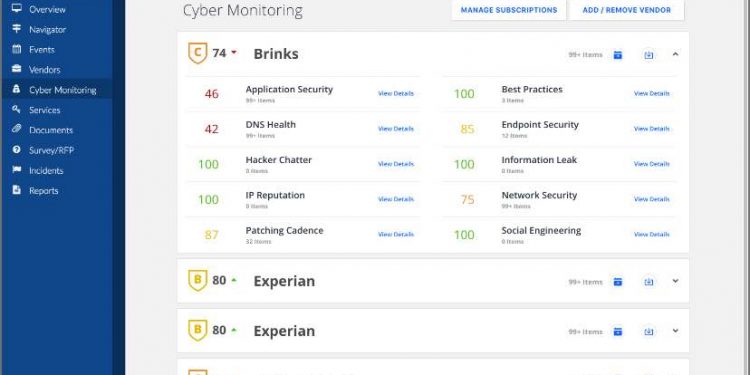Click the Brinks overall score 74

point(219,53)
